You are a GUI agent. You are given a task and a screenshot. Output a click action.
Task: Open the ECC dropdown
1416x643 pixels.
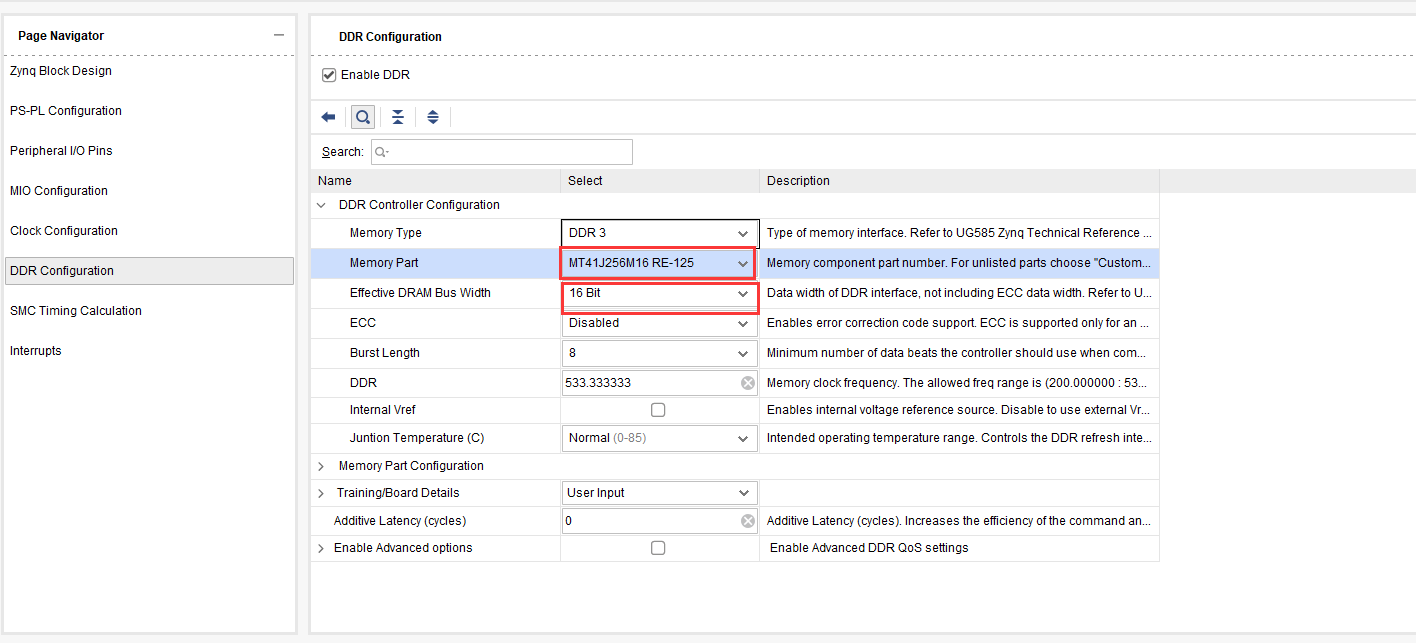[x=659, y=323]
